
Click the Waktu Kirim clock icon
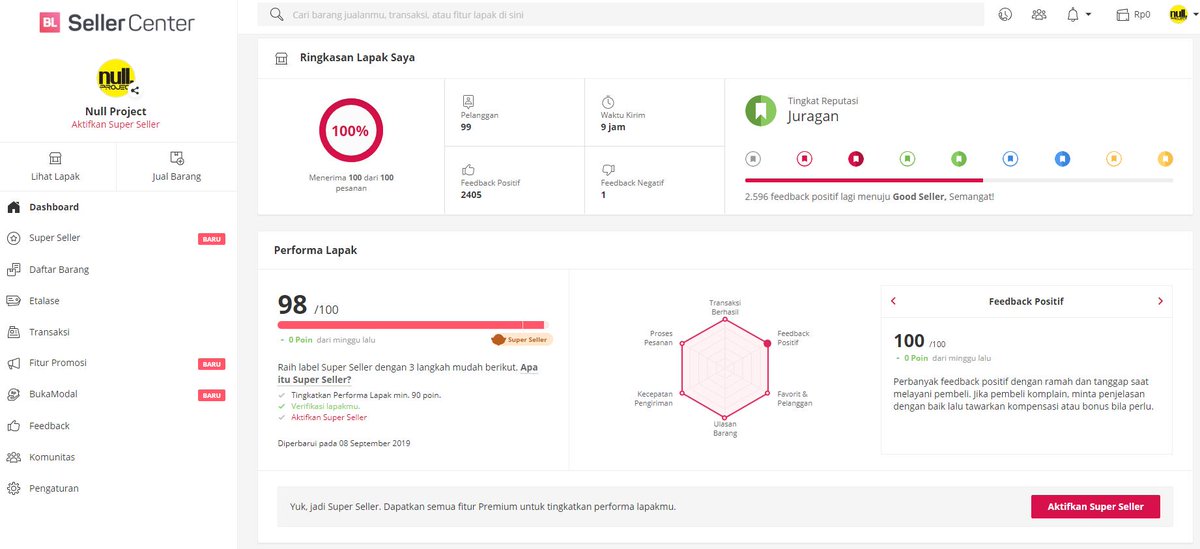[607, 101]
